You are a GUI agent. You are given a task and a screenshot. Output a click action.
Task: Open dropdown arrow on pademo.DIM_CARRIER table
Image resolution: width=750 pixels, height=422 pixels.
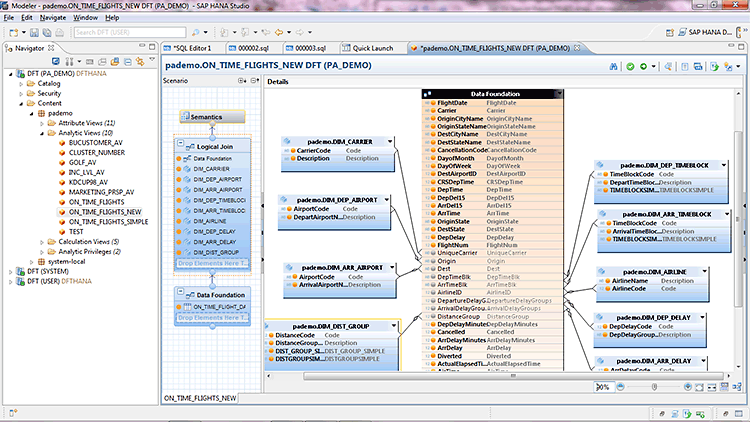tap(390, 142)
